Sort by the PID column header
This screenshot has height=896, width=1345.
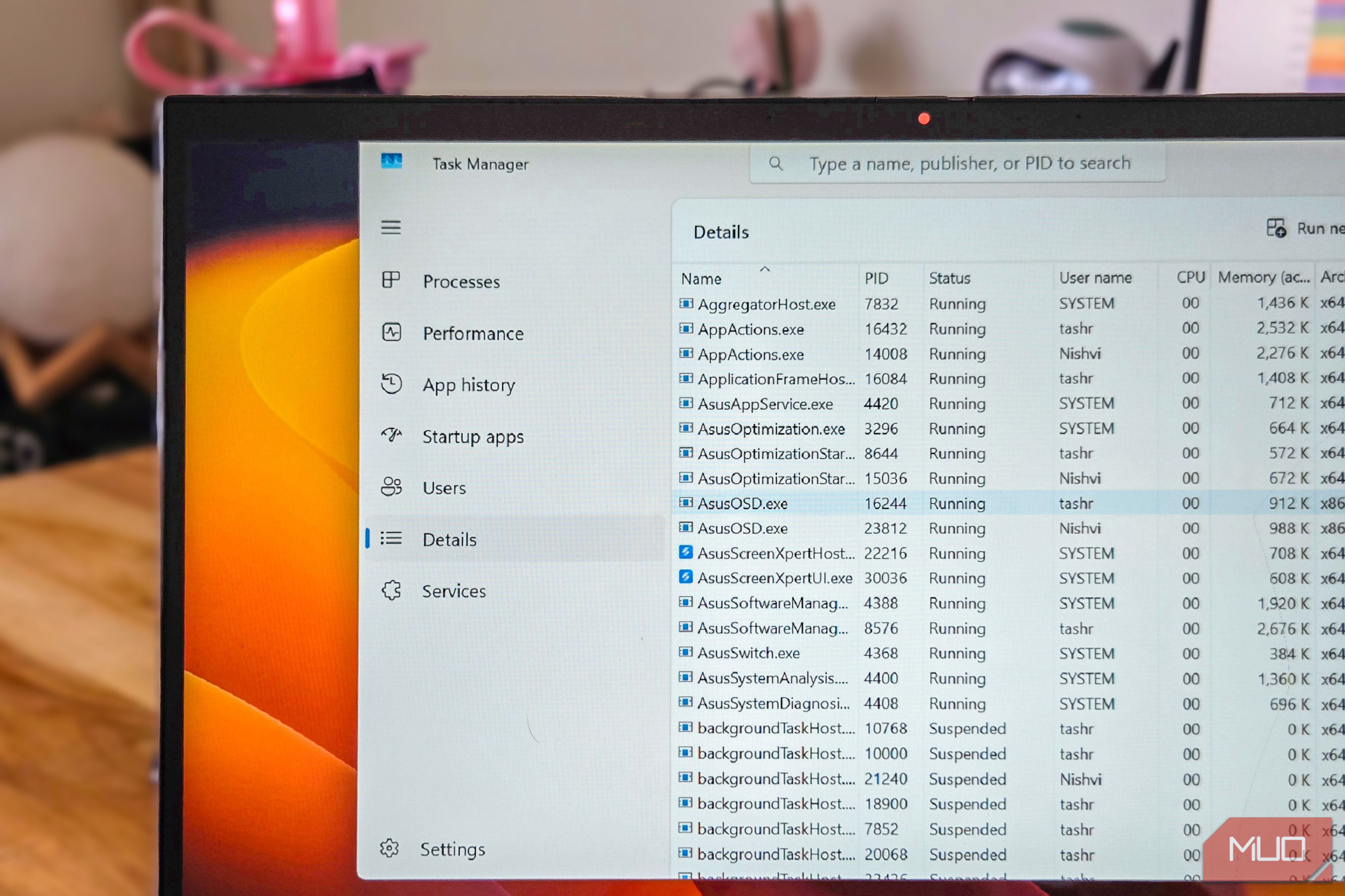(891, 278)
